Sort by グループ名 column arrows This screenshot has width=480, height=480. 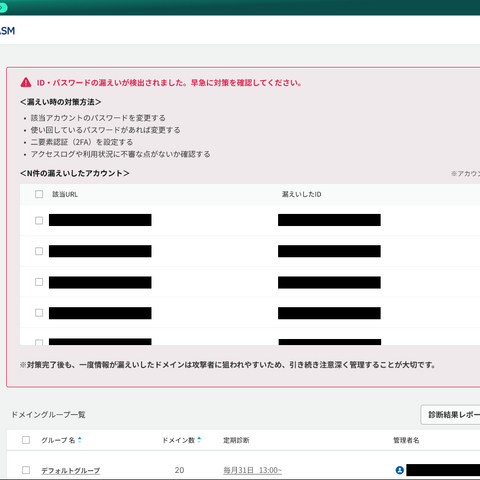click(x=80, y=440)
